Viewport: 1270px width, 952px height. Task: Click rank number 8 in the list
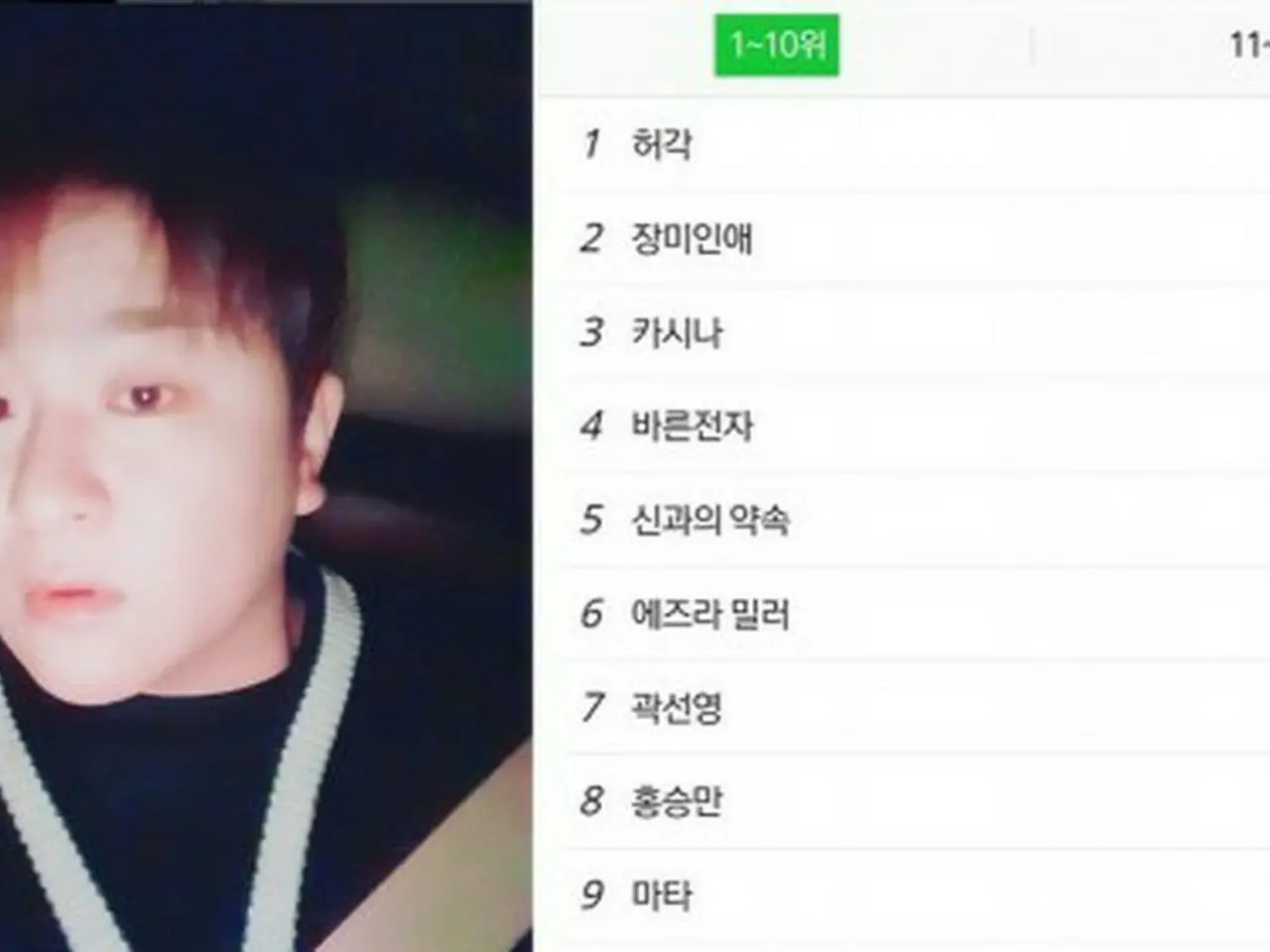[x=592, y=800]
